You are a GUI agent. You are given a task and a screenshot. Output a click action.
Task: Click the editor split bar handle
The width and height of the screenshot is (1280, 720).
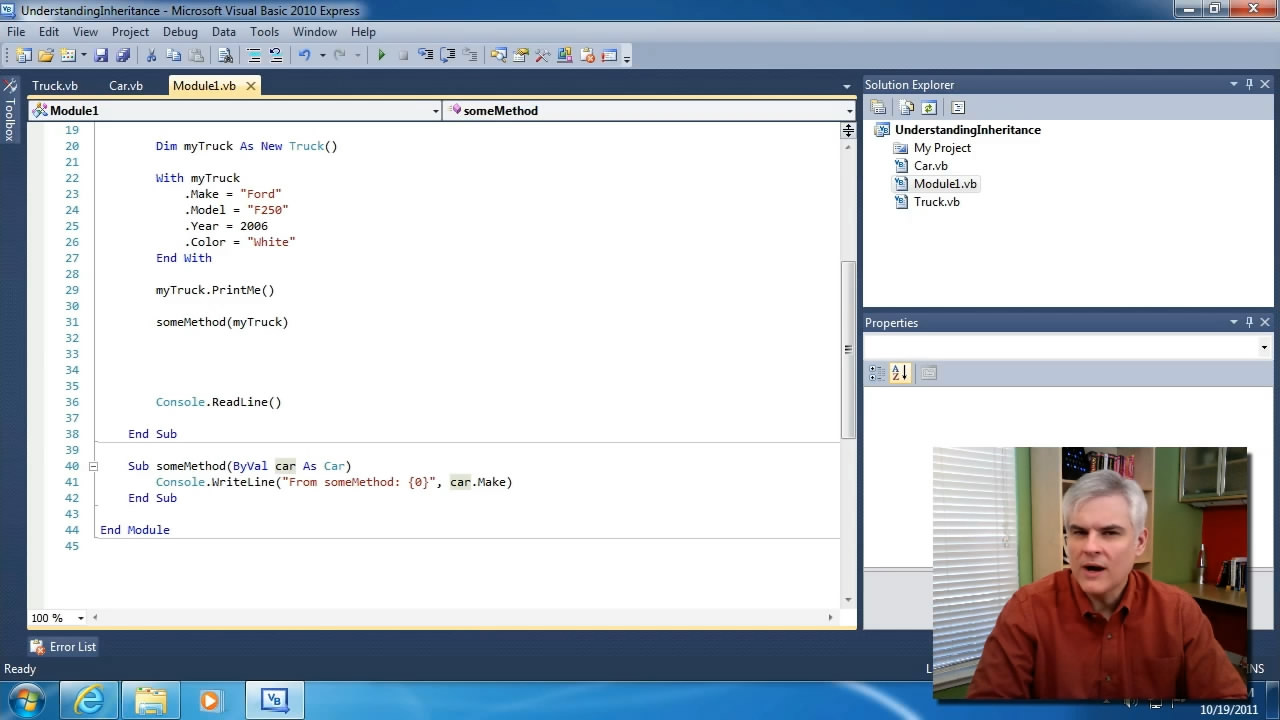click(848, 130)
